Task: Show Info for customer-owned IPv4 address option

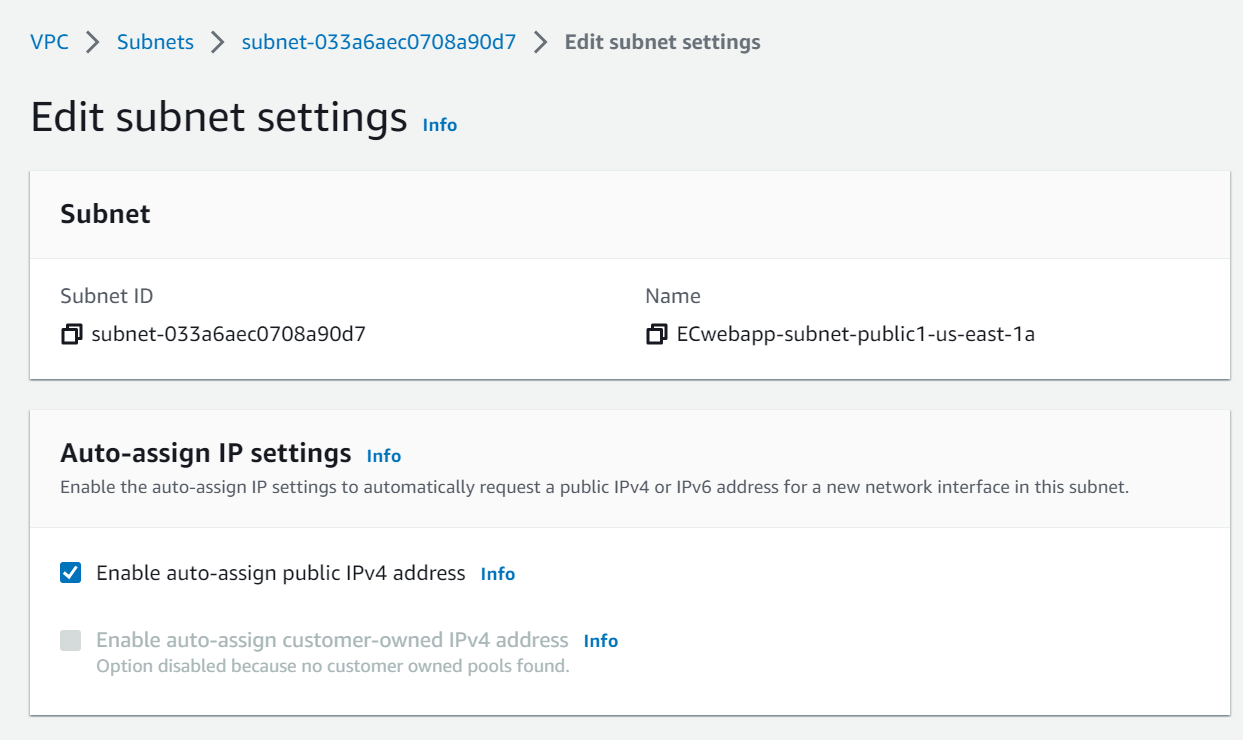Action: click(x=601, y=641)
